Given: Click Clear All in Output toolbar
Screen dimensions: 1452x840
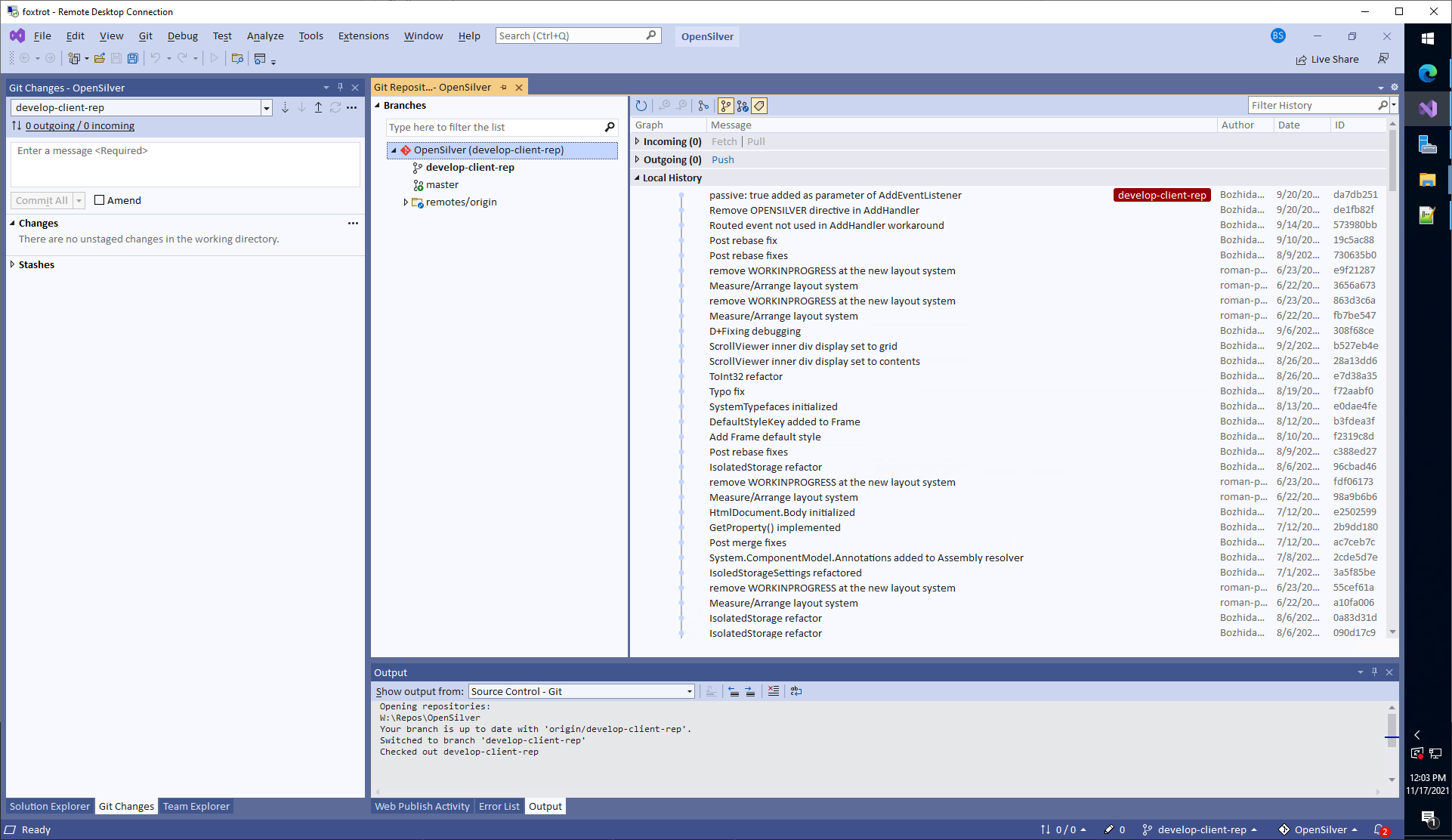Looking at the screenshot, I should click(773, 691).
